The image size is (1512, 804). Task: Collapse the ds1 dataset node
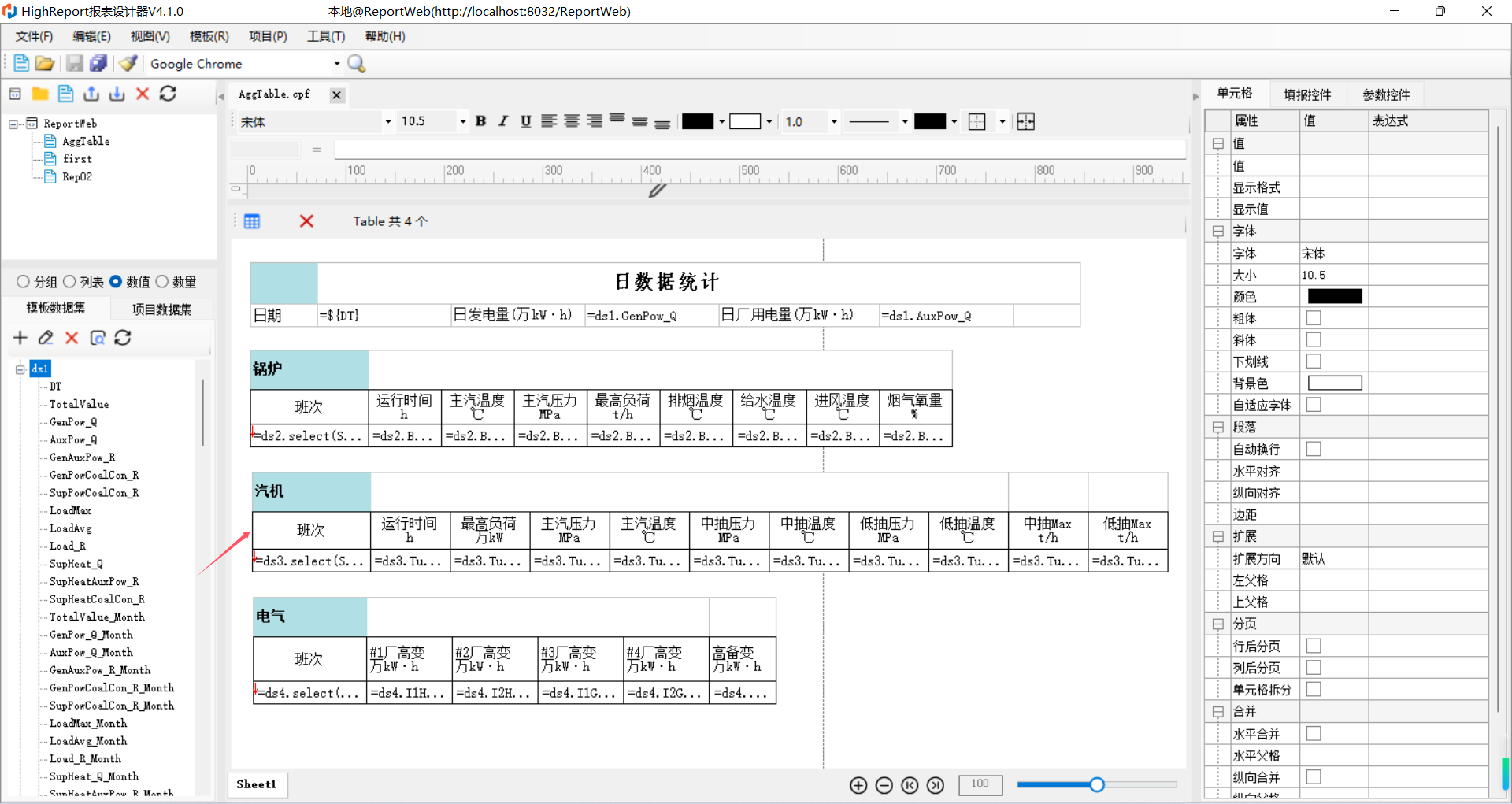coord(20,369)
